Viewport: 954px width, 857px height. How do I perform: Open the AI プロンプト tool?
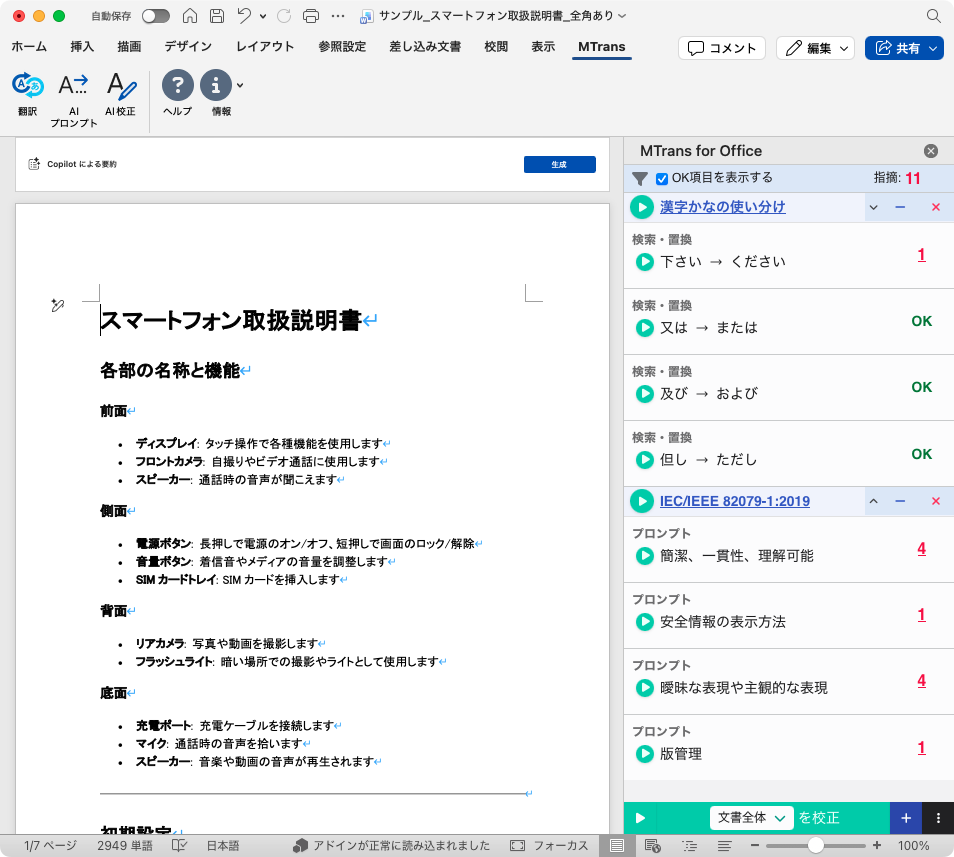(73, 87)
